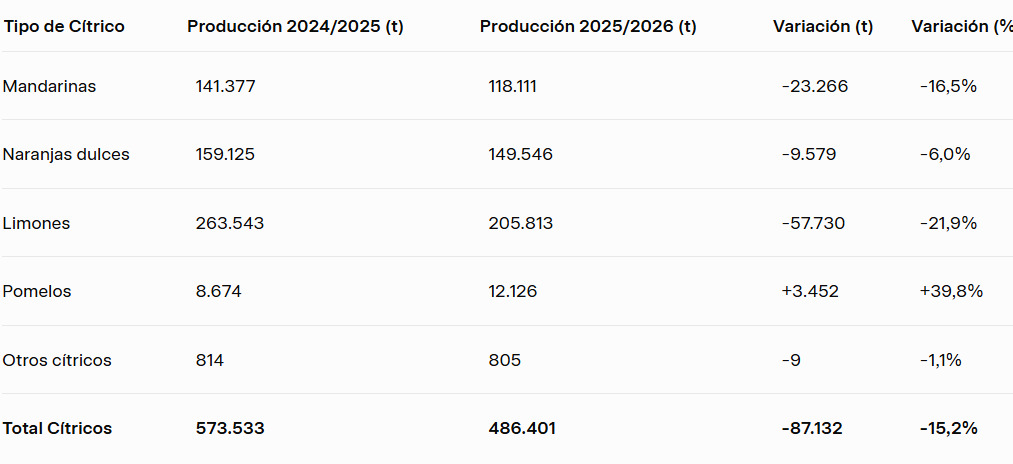Click the total variation value -87.132

(812, 428)
